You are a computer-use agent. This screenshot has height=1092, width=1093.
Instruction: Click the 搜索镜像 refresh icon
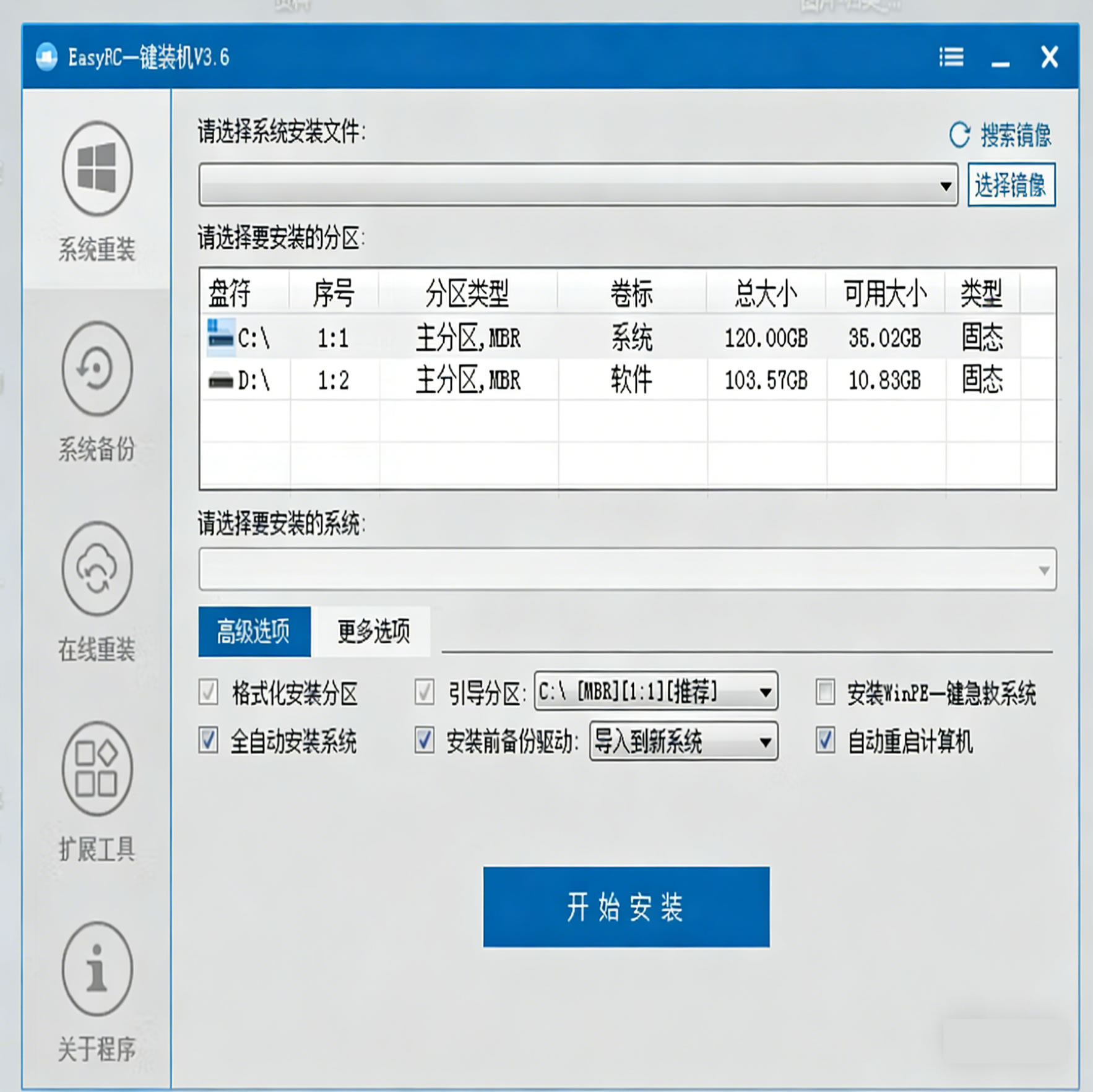pos(959,135)
